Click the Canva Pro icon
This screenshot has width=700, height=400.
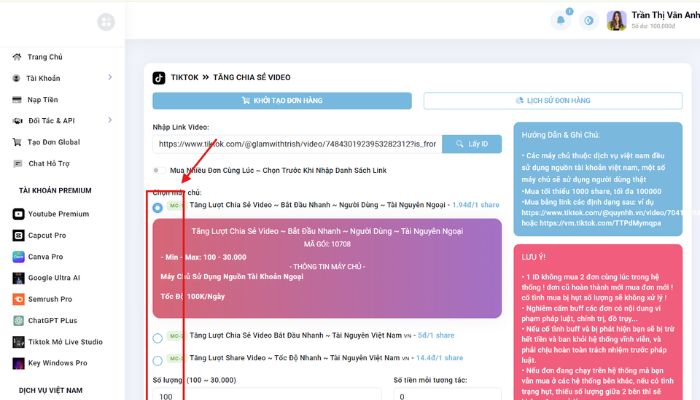(18, 257)
